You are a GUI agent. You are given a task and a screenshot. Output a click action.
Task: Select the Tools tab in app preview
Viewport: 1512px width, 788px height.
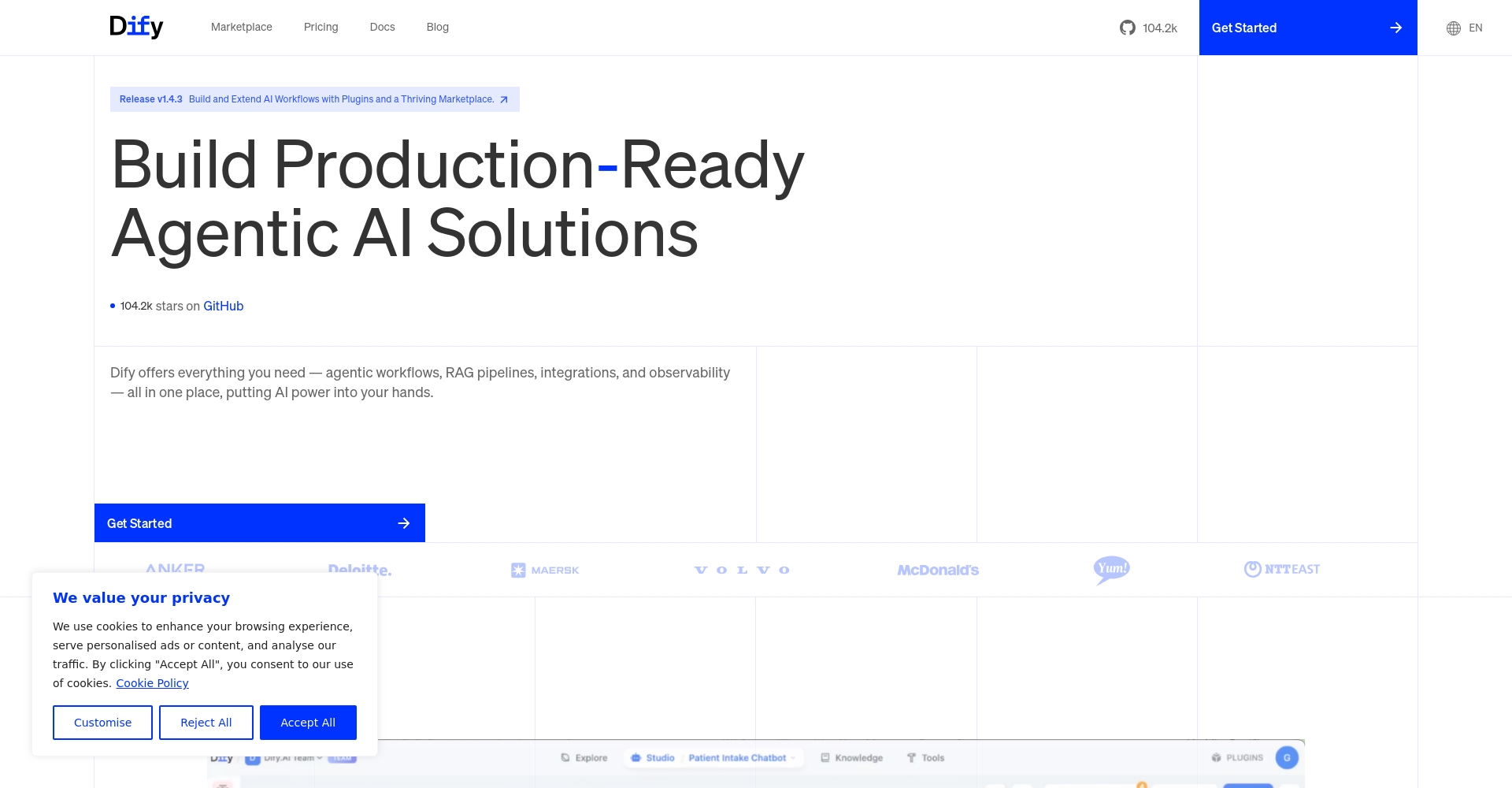pyautogui.click(x=925, y=758)
